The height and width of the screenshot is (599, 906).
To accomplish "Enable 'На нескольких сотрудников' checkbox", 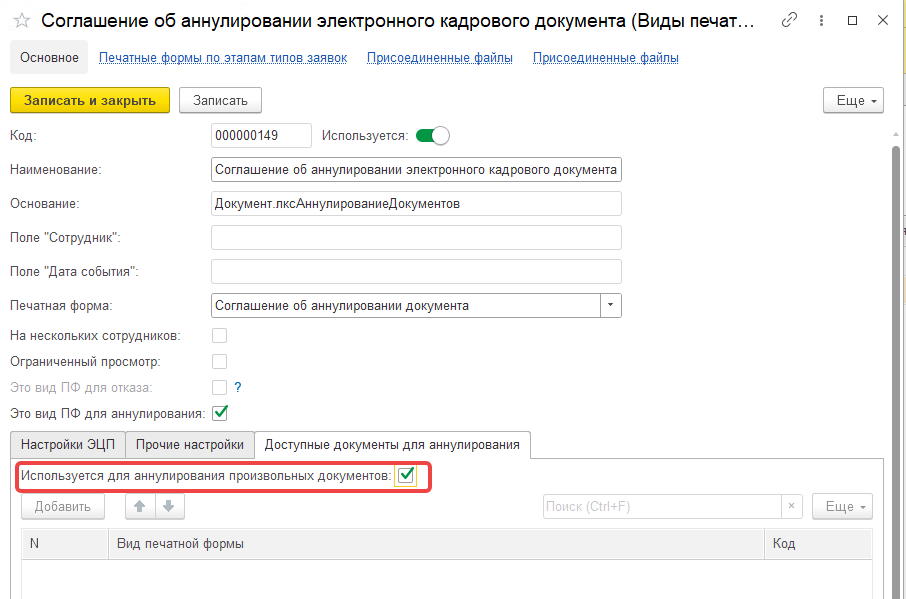I will click(220, 336).
